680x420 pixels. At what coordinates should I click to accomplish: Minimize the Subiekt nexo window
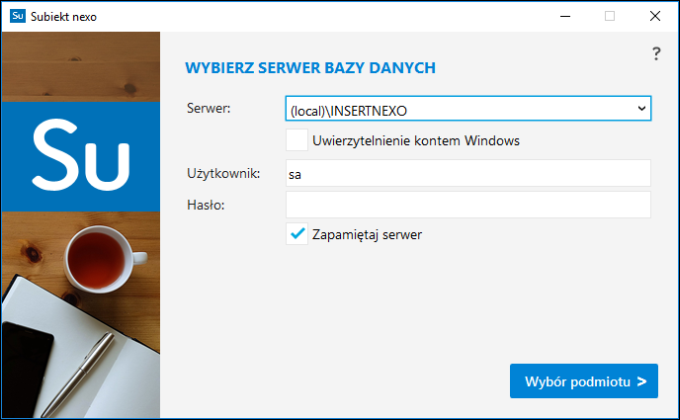coord(565,16)
